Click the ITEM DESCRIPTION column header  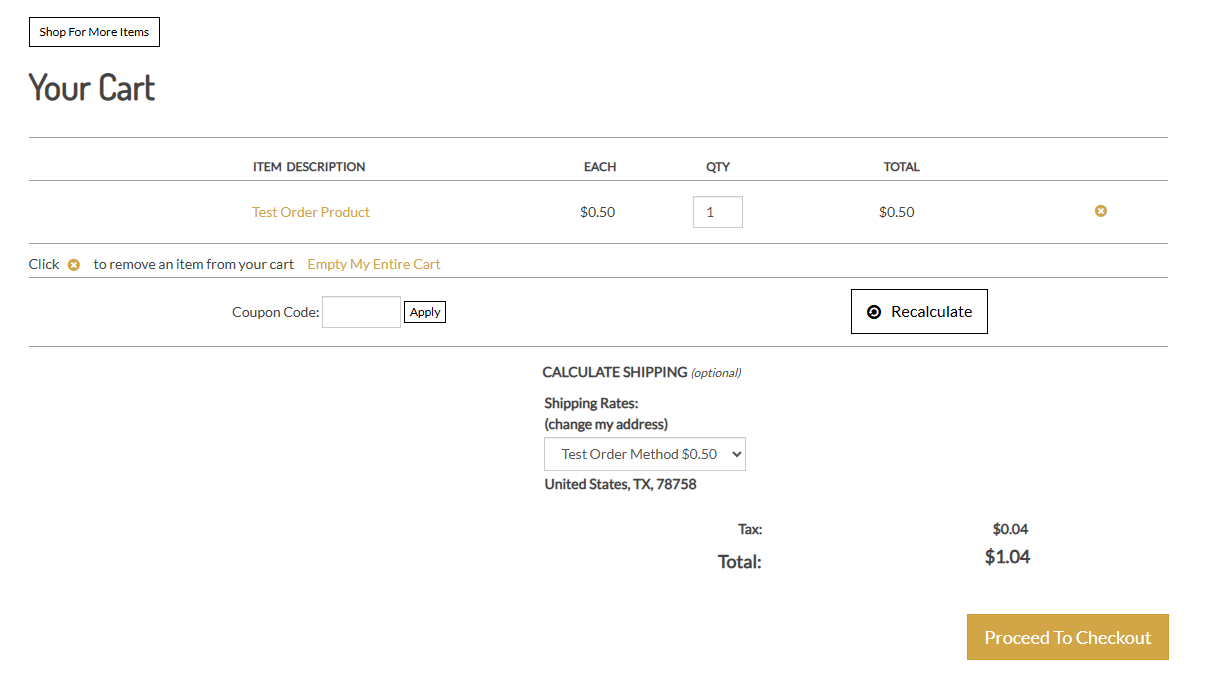tap(309, 167)
